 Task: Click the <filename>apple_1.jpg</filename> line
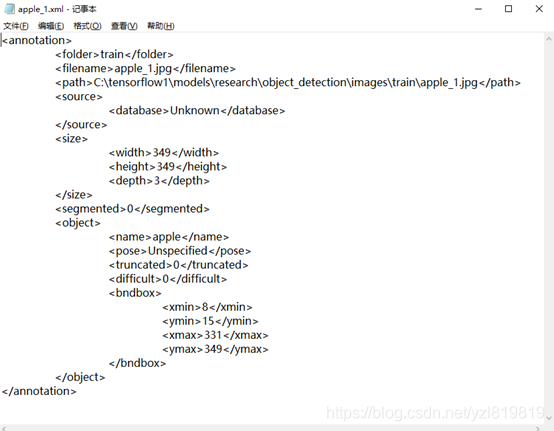tap(145, 69)
